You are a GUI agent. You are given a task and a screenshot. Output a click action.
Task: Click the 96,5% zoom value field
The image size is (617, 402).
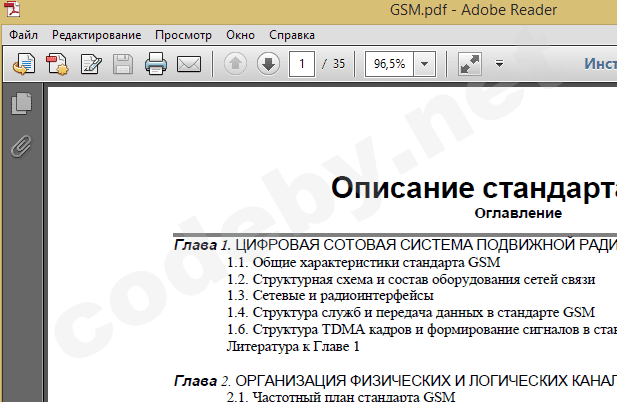[389, 65]
